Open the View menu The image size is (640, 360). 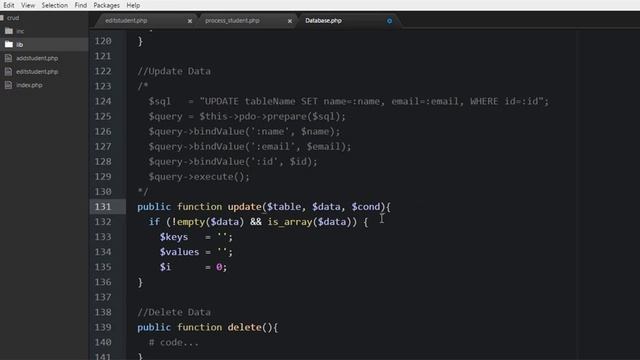click(x=28, y=5)
